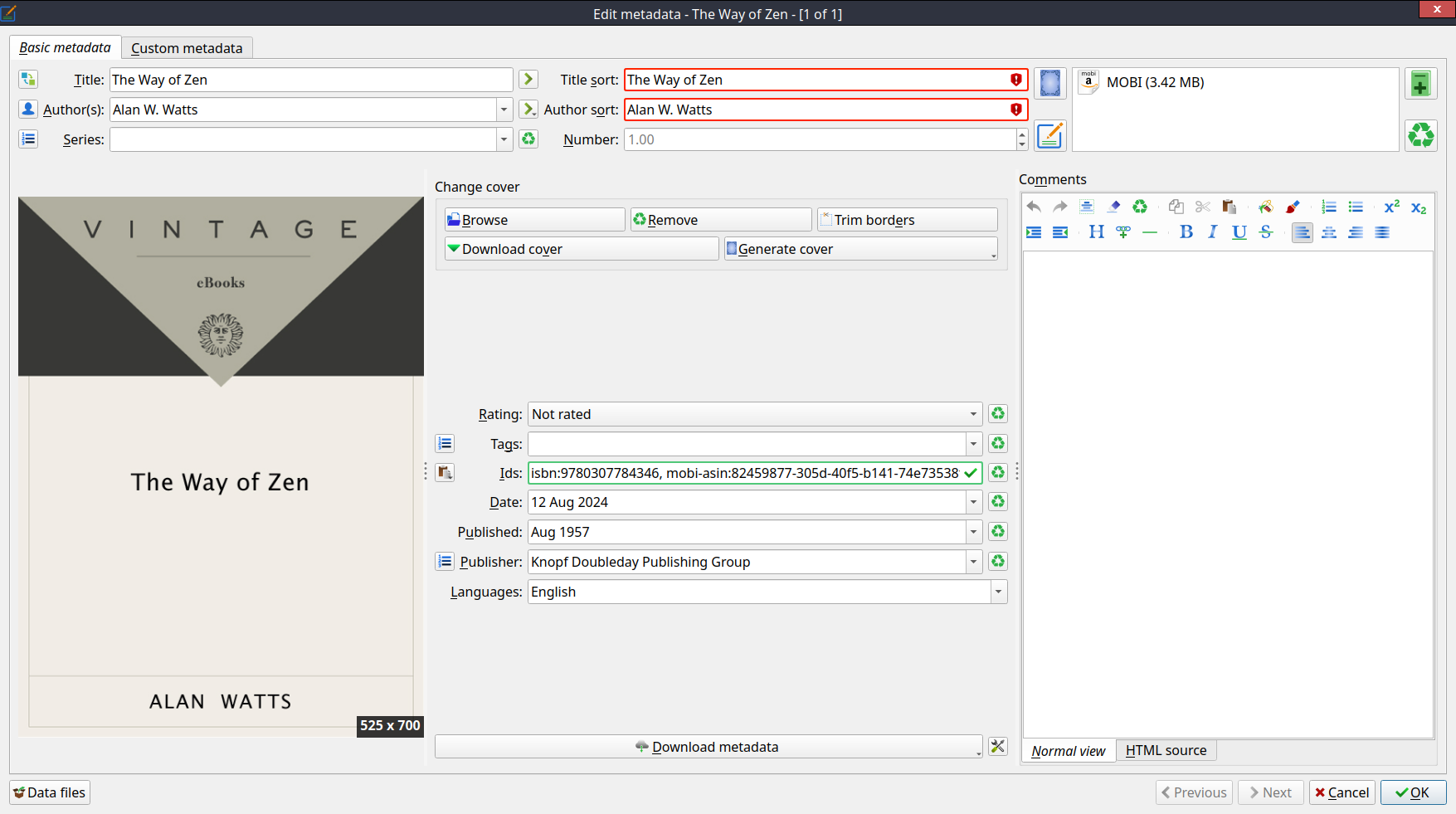Viewport: 1456px width, 814px height.
Task: Click arrow to auto-fill author sort from author
Action: point(528,110)
